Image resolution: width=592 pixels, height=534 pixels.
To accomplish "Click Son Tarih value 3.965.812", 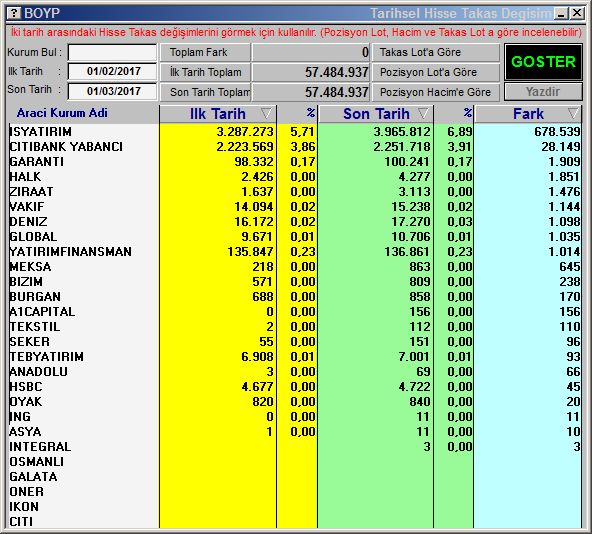I will (402, 132).
